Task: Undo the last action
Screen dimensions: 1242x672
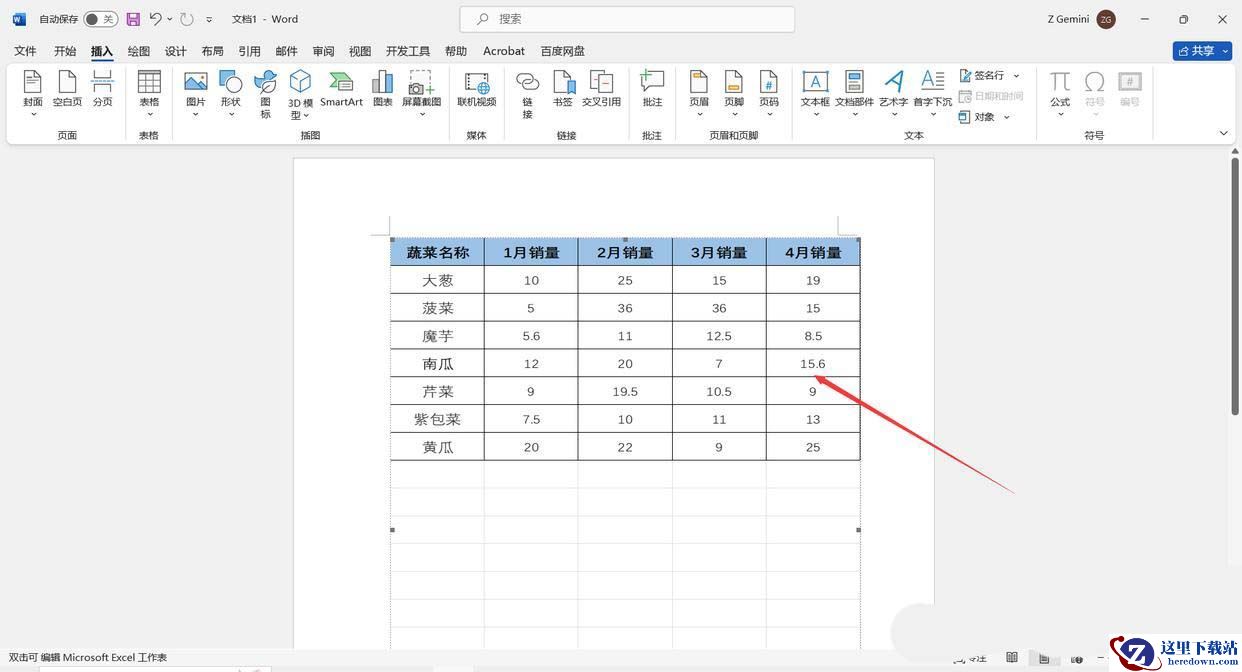Action: coord(156,19)
